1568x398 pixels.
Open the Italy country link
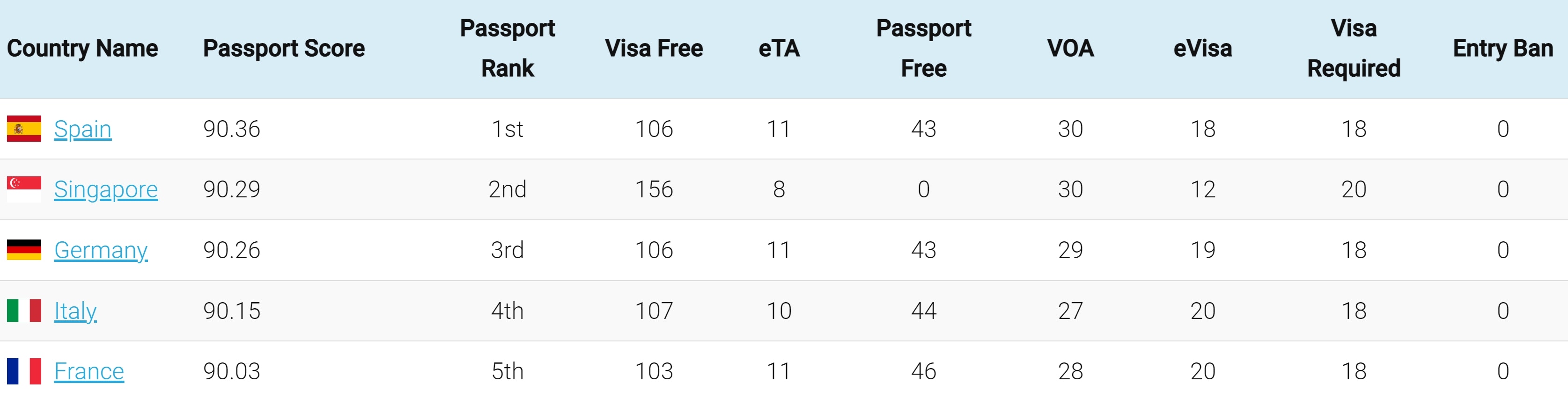(x=75, y=311)
